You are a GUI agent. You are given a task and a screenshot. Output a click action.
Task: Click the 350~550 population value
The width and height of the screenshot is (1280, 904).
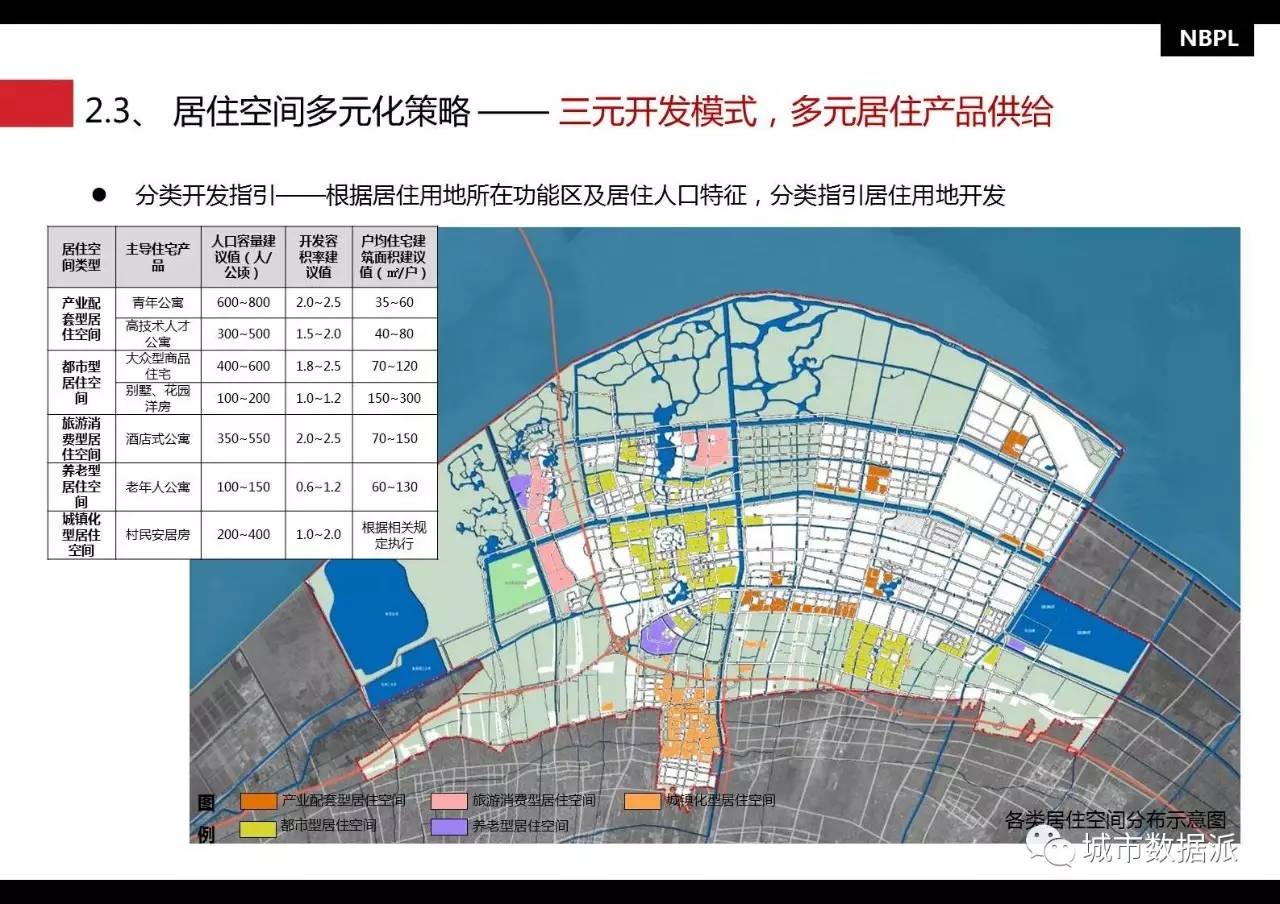pyautogui.click(x=243, y=438)
